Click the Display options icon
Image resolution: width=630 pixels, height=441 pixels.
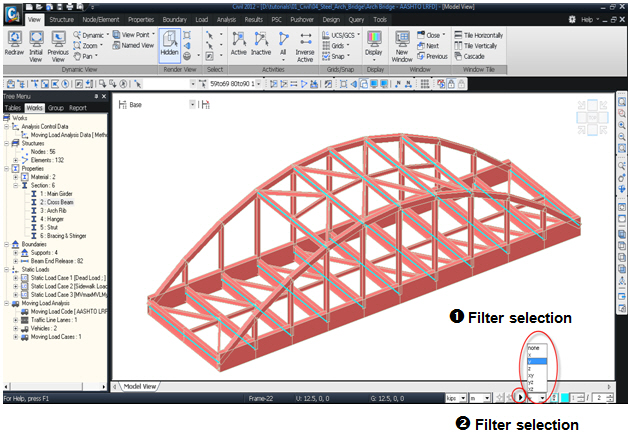click(375, 44)
